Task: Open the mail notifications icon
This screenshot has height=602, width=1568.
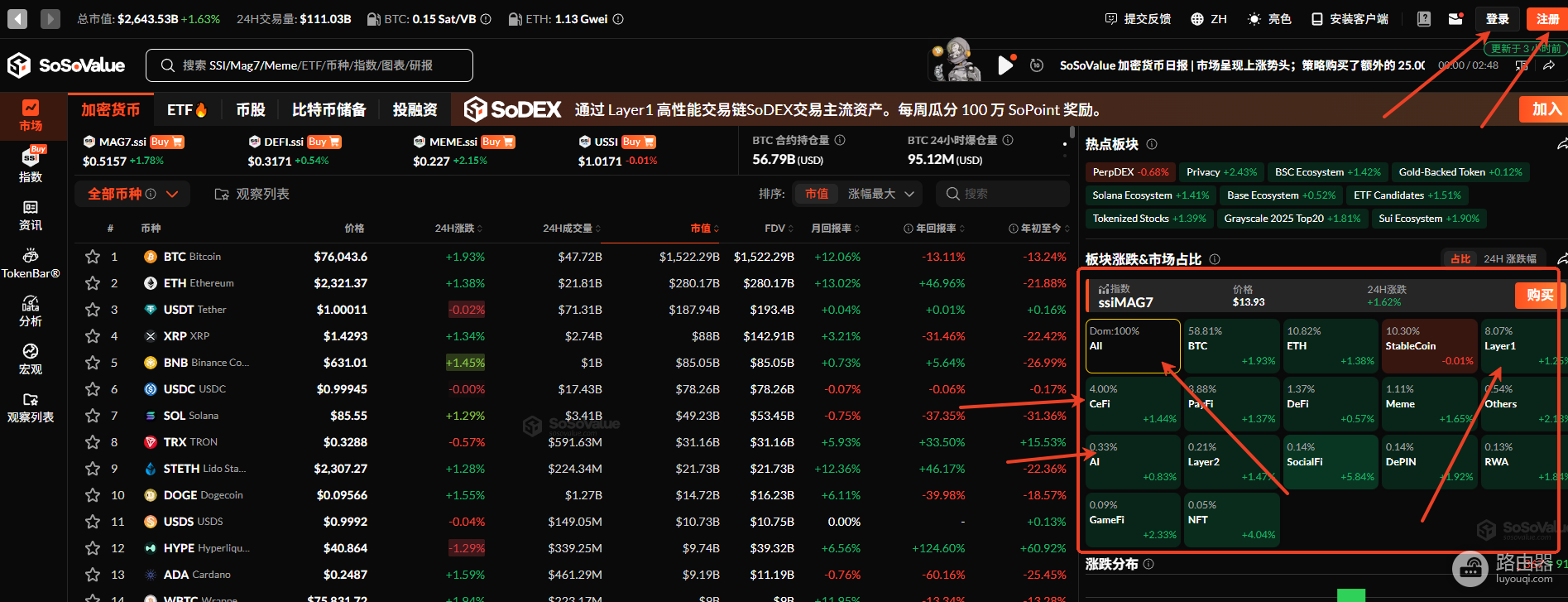Action: coord(1455,19)
